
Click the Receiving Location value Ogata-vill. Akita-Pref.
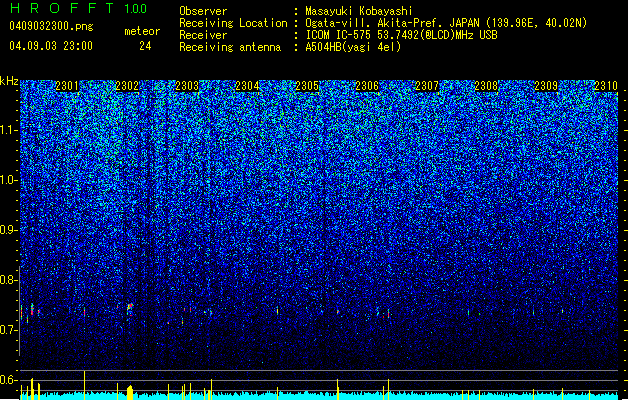click(x=374, y=23)
